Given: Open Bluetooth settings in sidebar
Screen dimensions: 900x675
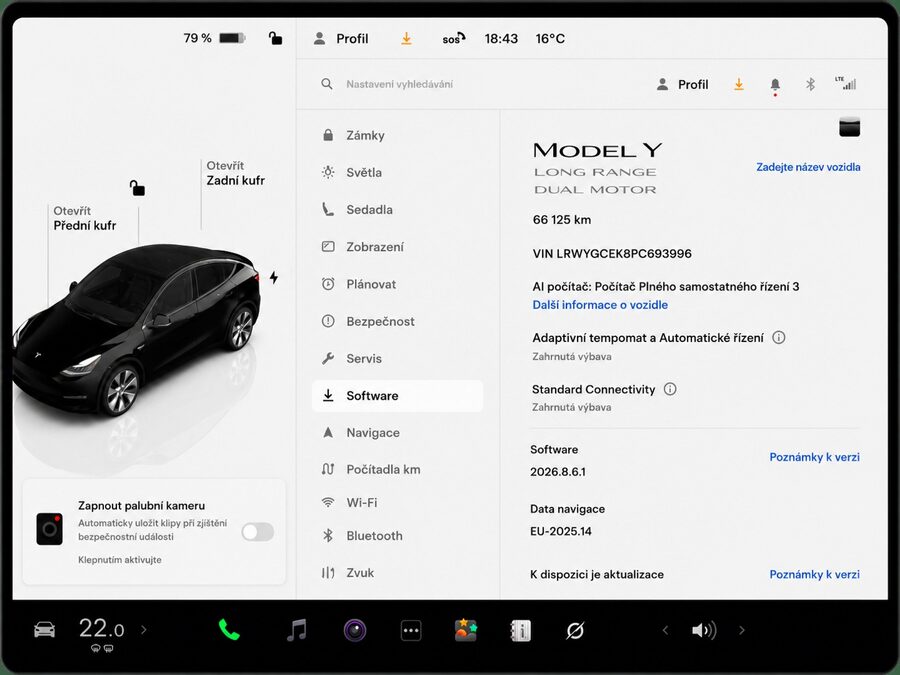Looking at the screenshot, I should tap(397, 536).
